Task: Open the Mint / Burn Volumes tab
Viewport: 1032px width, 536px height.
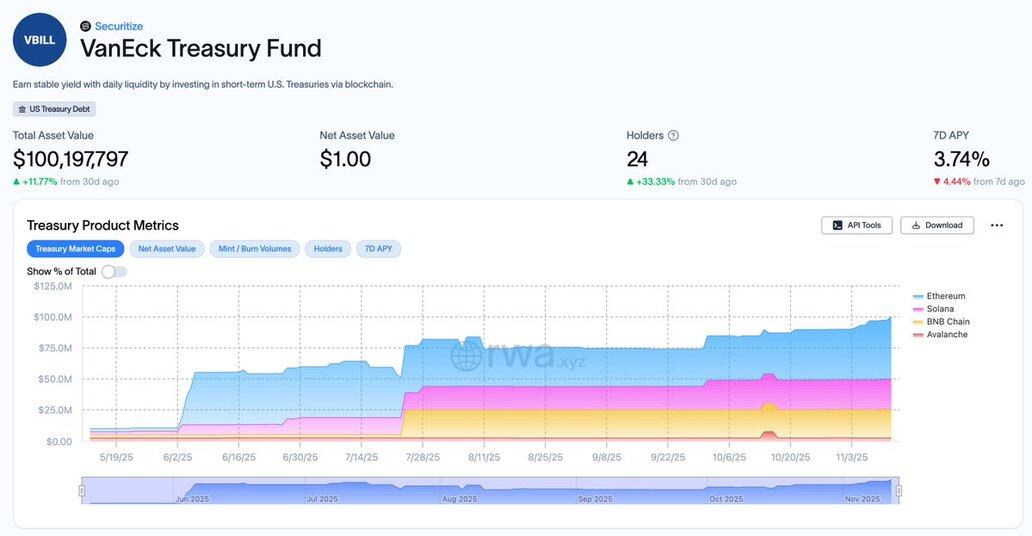Action: point(255,249)
